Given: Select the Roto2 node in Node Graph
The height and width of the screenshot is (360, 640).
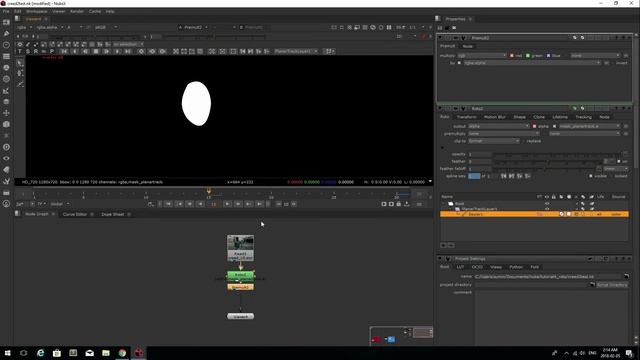Looking at the screenshot, I should pos(240,276).
